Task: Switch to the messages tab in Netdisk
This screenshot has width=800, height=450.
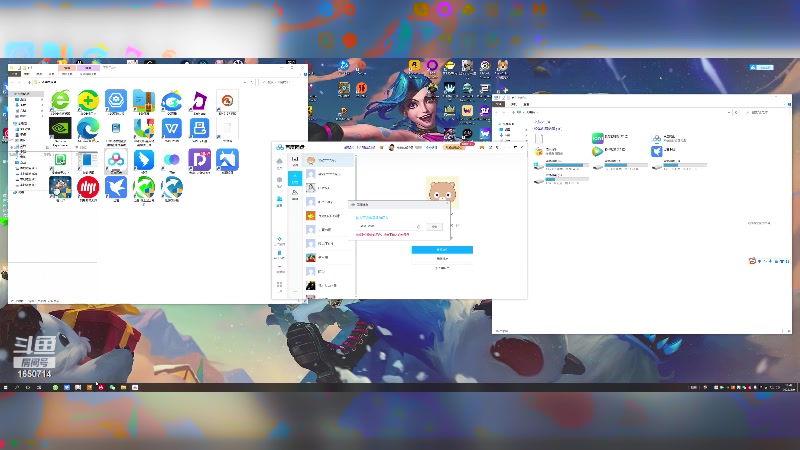Action: tap(295, 161)
